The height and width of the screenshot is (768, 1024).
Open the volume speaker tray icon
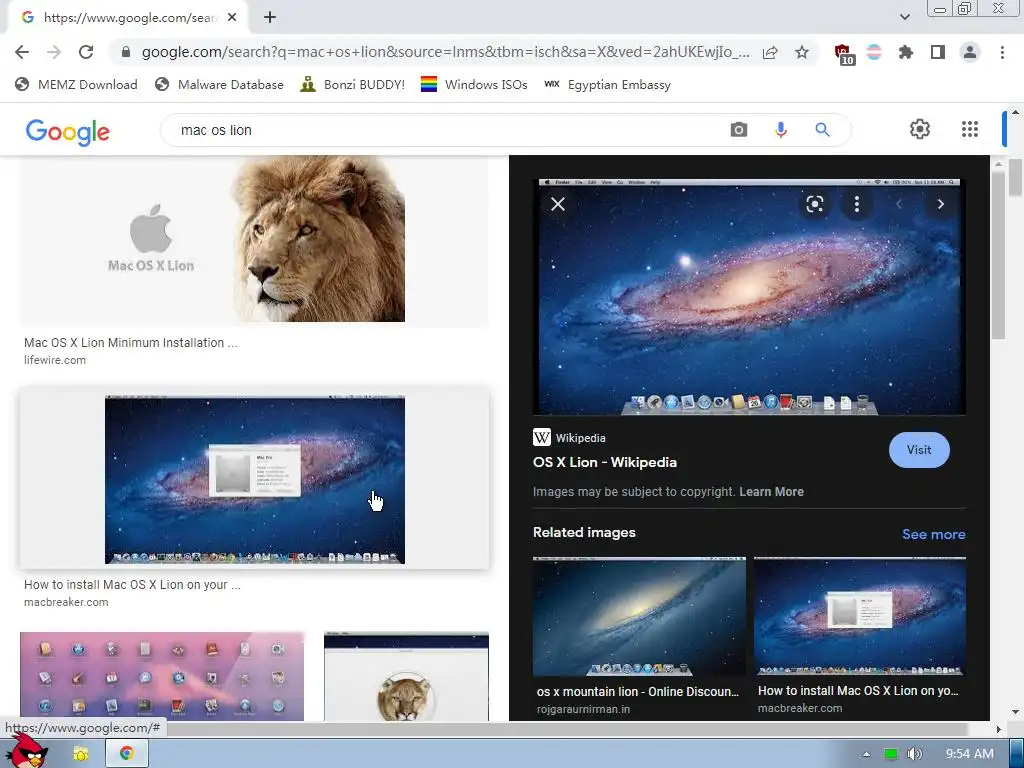coord(914,754)
